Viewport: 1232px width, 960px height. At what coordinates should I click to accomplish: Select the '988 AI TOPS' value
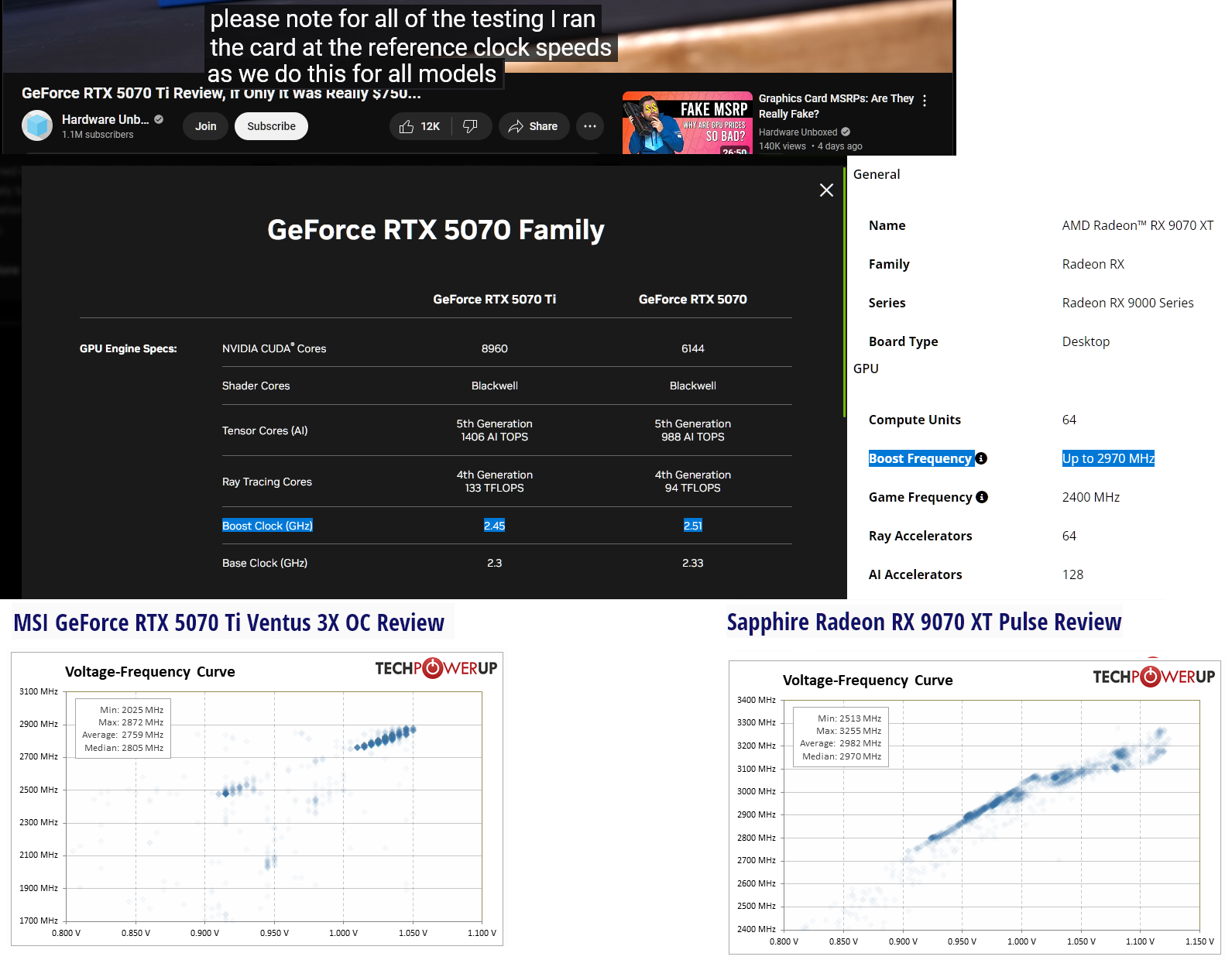693,437
